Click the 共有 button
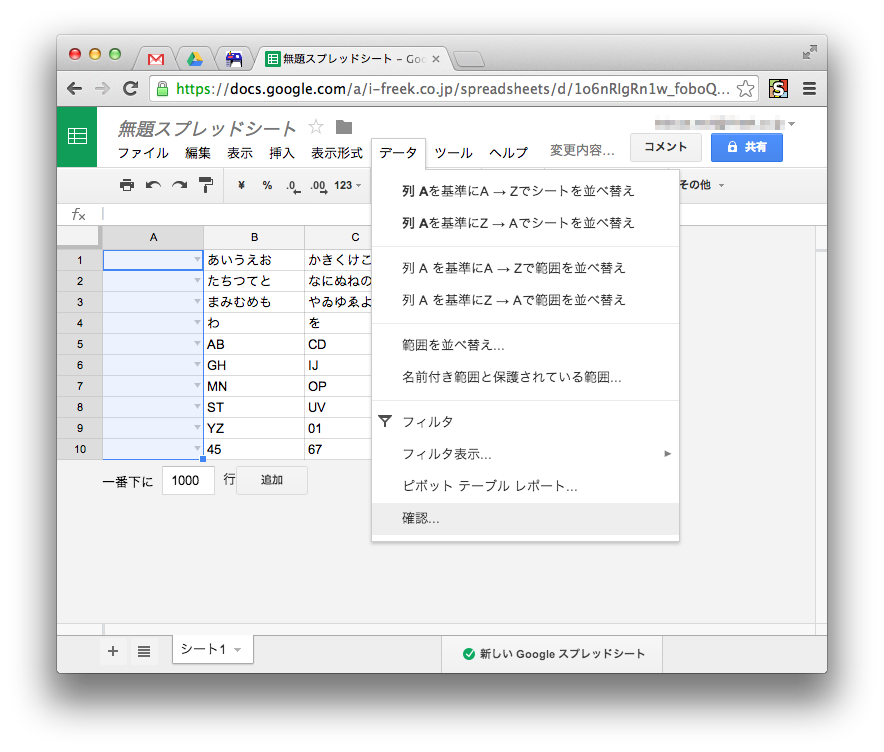This screenshot has width=884, height=752. (749, 147)
